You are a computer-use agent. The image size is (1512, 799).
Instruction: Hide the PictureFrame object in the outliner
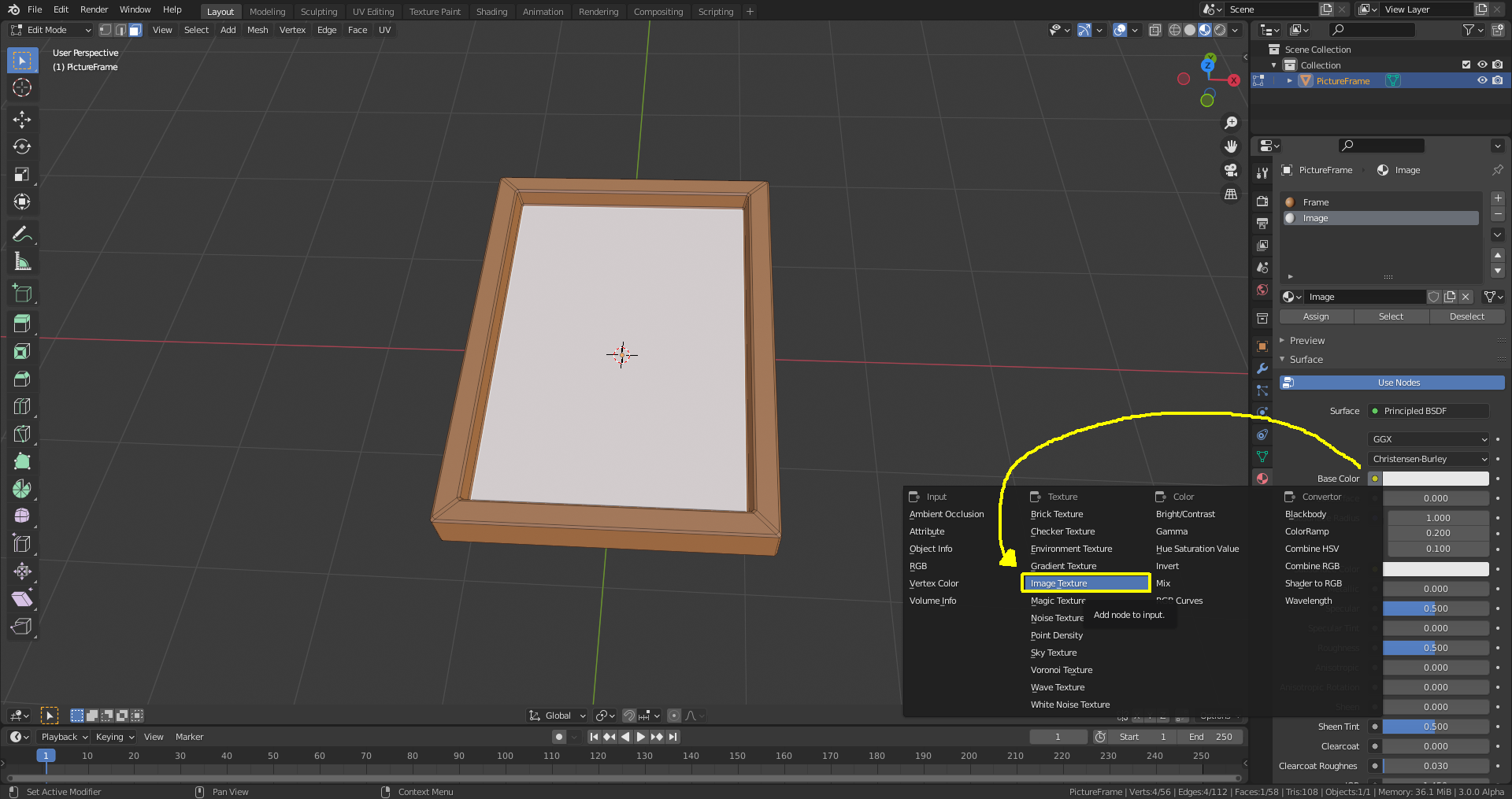(x=1483, y=80)
